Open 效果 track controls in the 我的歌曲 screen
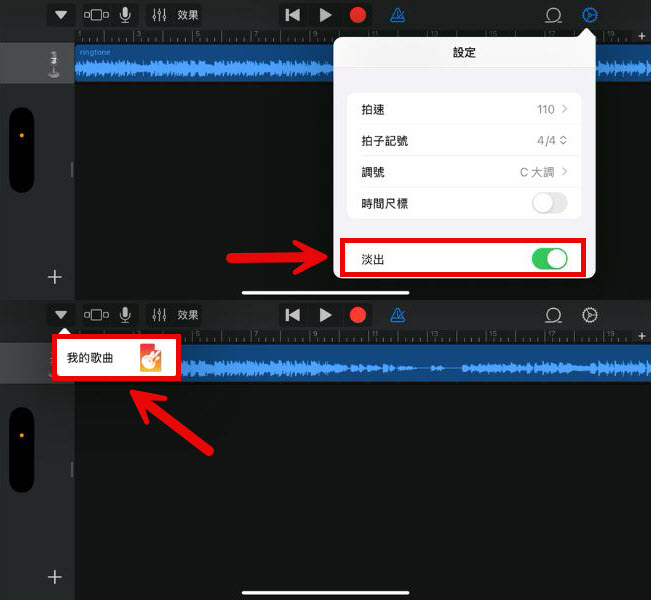The width and height of the screenshot is (651, 600). click(175, 315)
